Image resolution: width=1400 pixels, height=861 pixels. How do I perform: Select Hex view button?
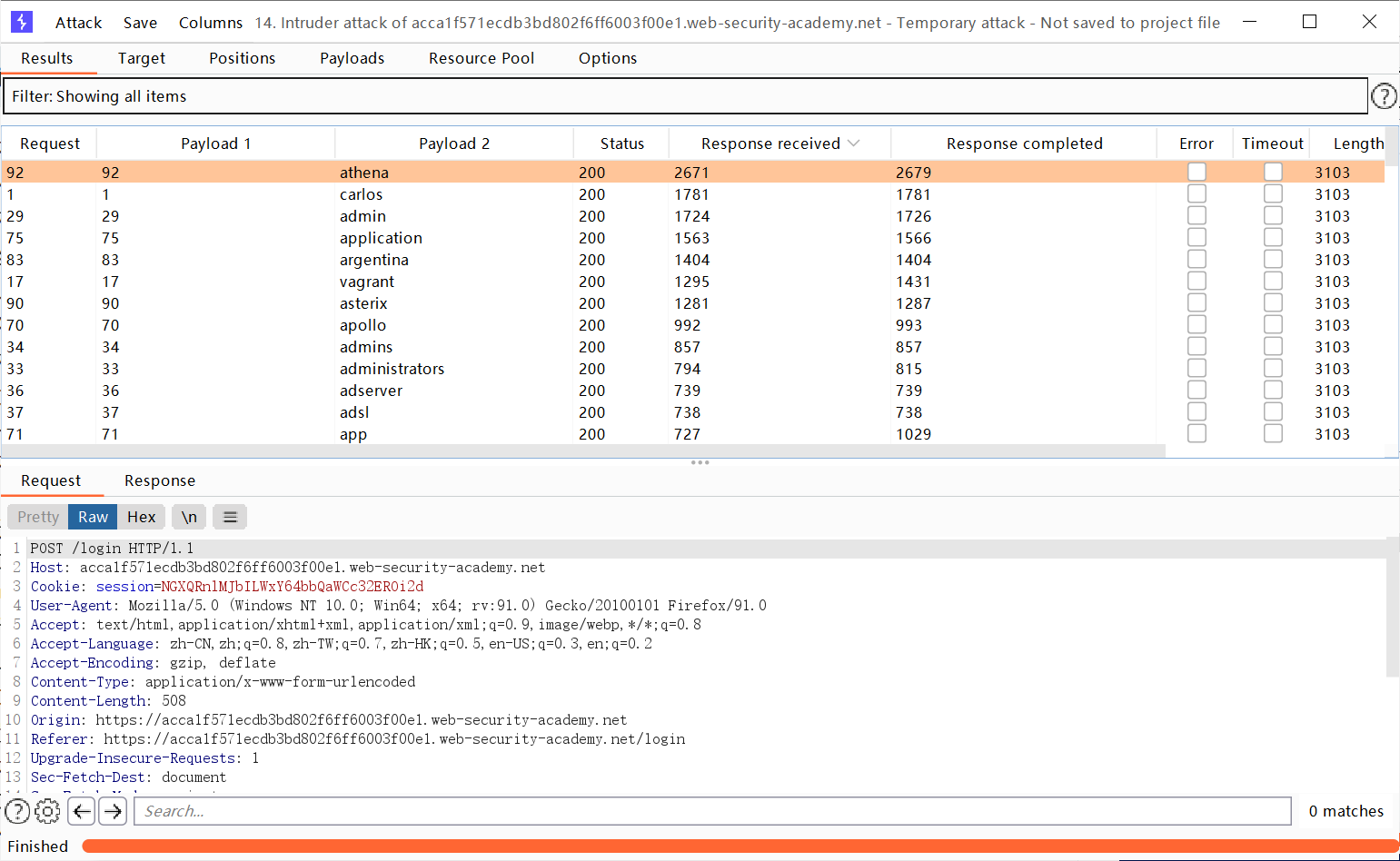pos(141,517)
